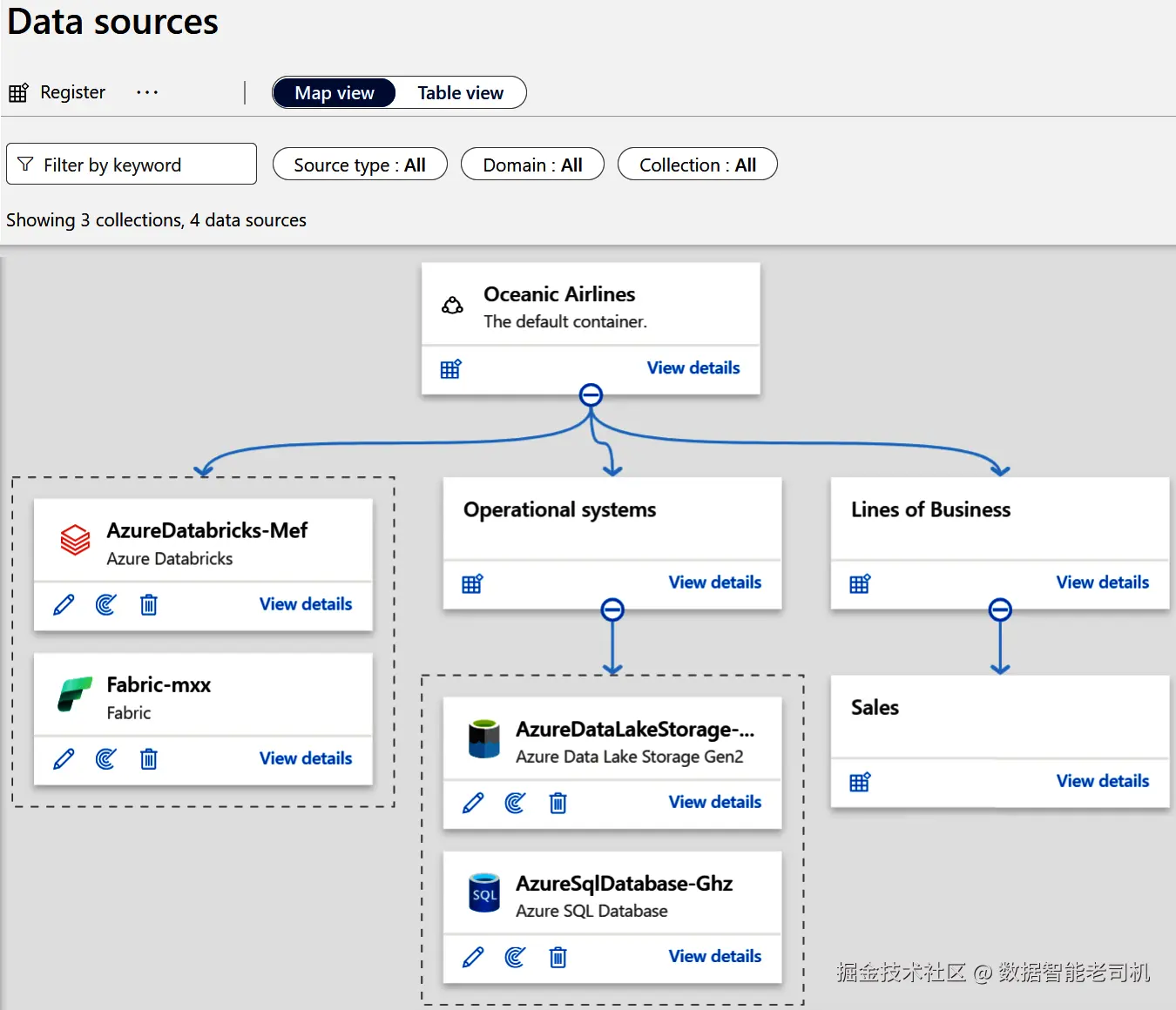This screenshot has width=1176, height=1010.
Task: Click the filter funnel icon
Action: pyautogui.click(x=25, y=165)
